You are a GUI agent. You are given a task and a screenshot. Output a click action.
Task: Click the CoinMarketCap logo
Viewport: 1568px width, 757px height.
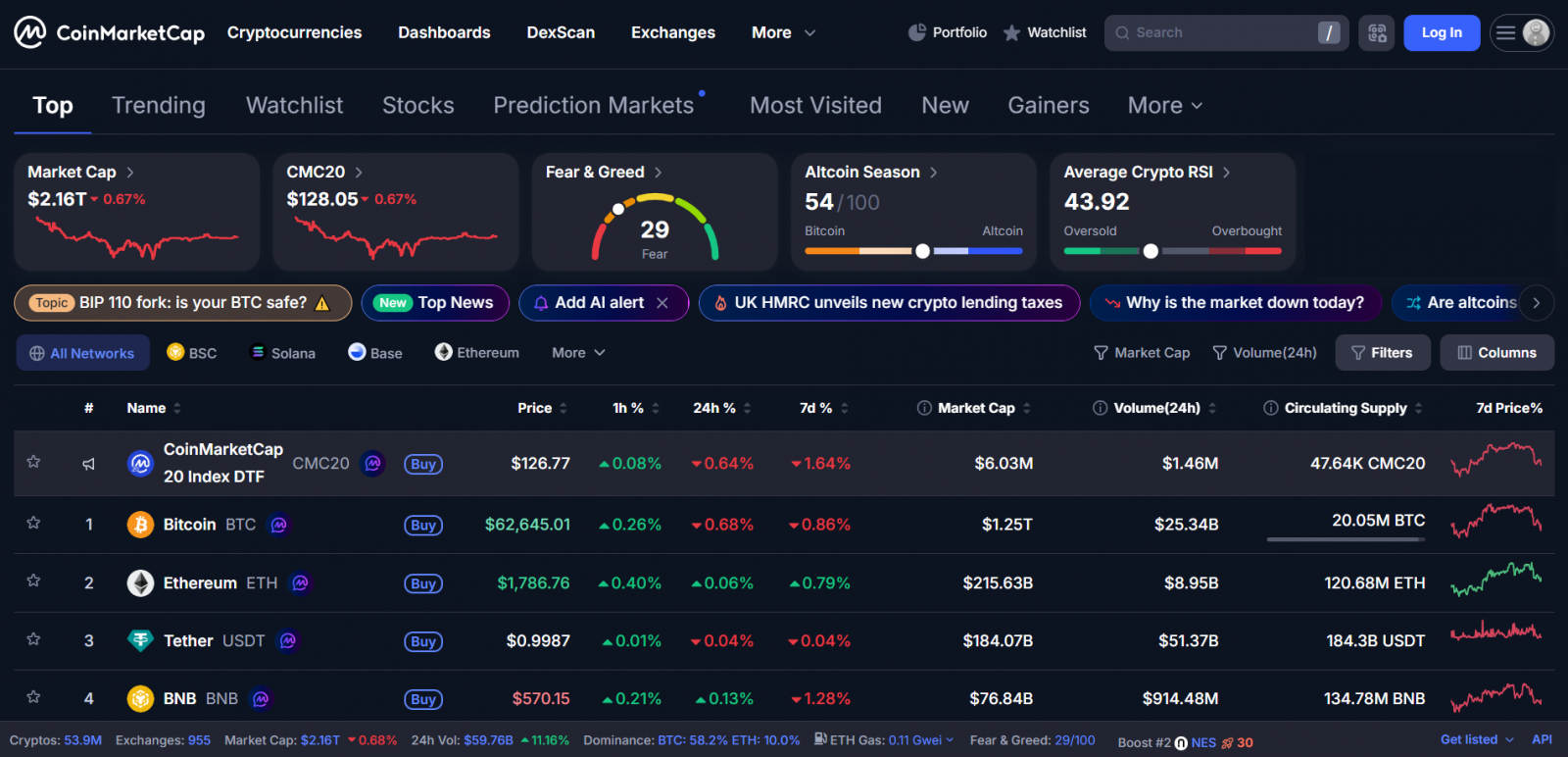click(x=109, y=32)
